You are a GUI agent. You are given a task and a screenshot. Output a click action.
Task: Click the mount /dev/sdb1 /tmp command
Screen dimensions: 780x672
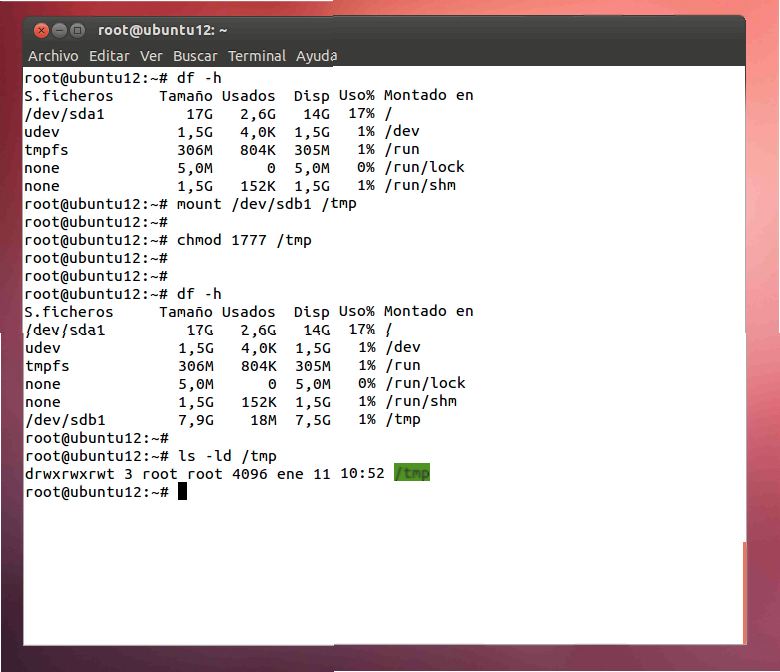(266, 204)
